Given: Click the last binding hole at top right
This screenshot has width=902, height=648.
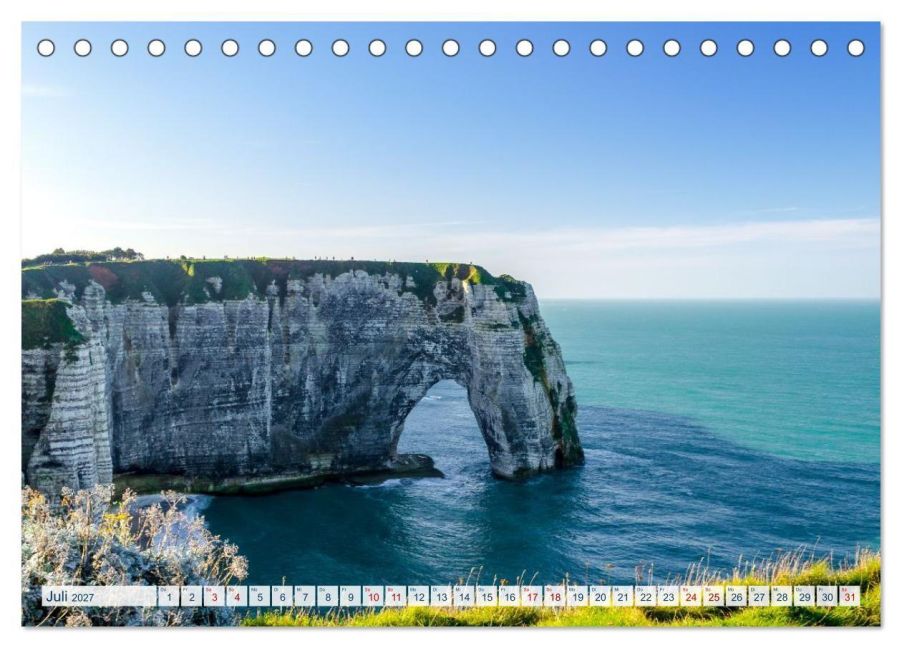Looking at the screenshot, I should click(855, 48).
